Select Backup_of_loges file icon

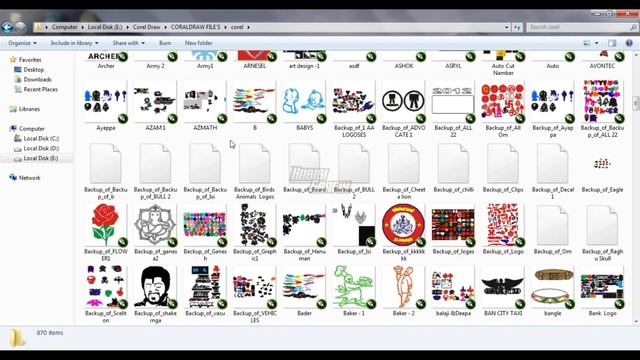(453, 225)
